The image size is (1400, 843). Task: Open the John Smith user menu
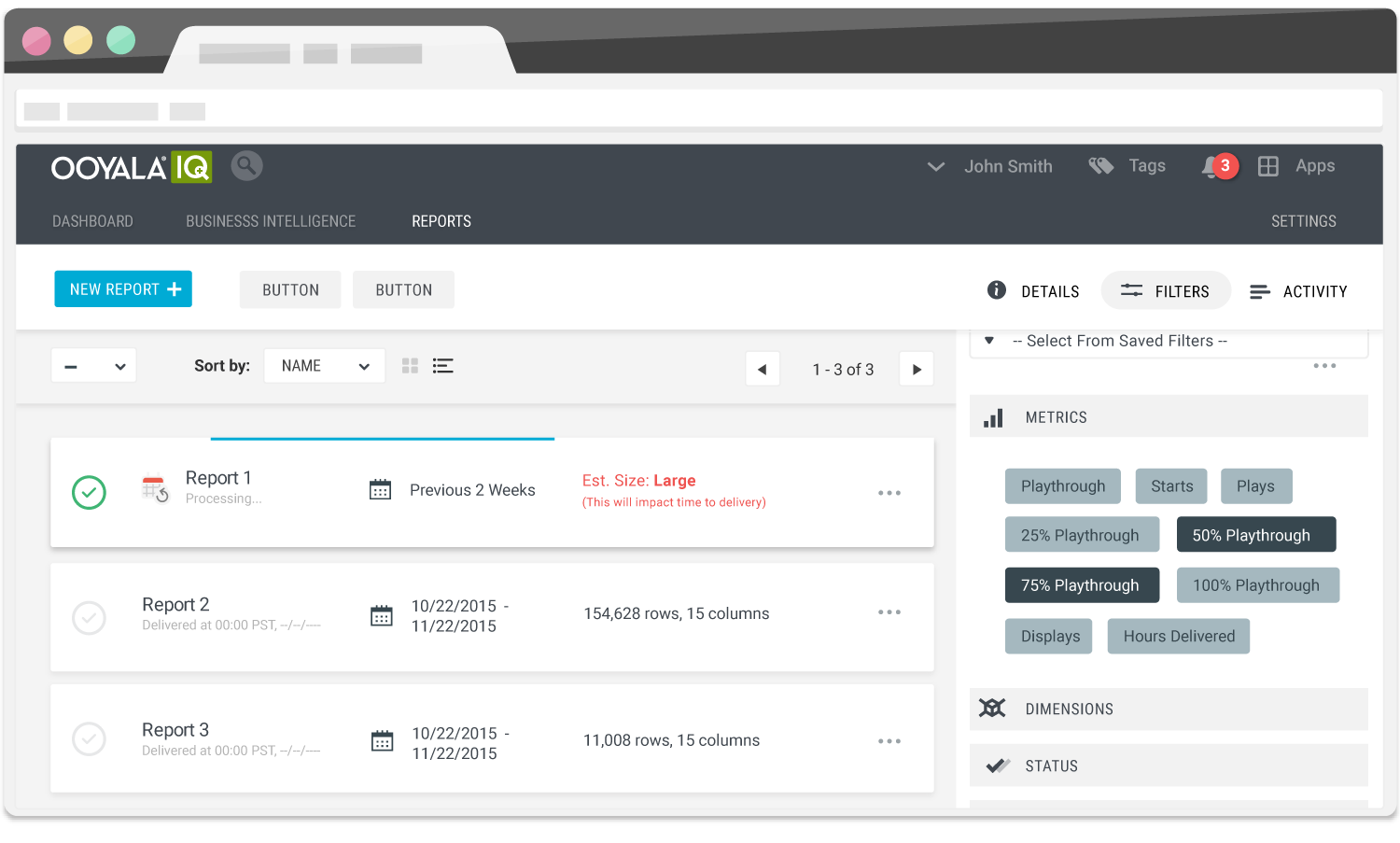coord(989,166)
